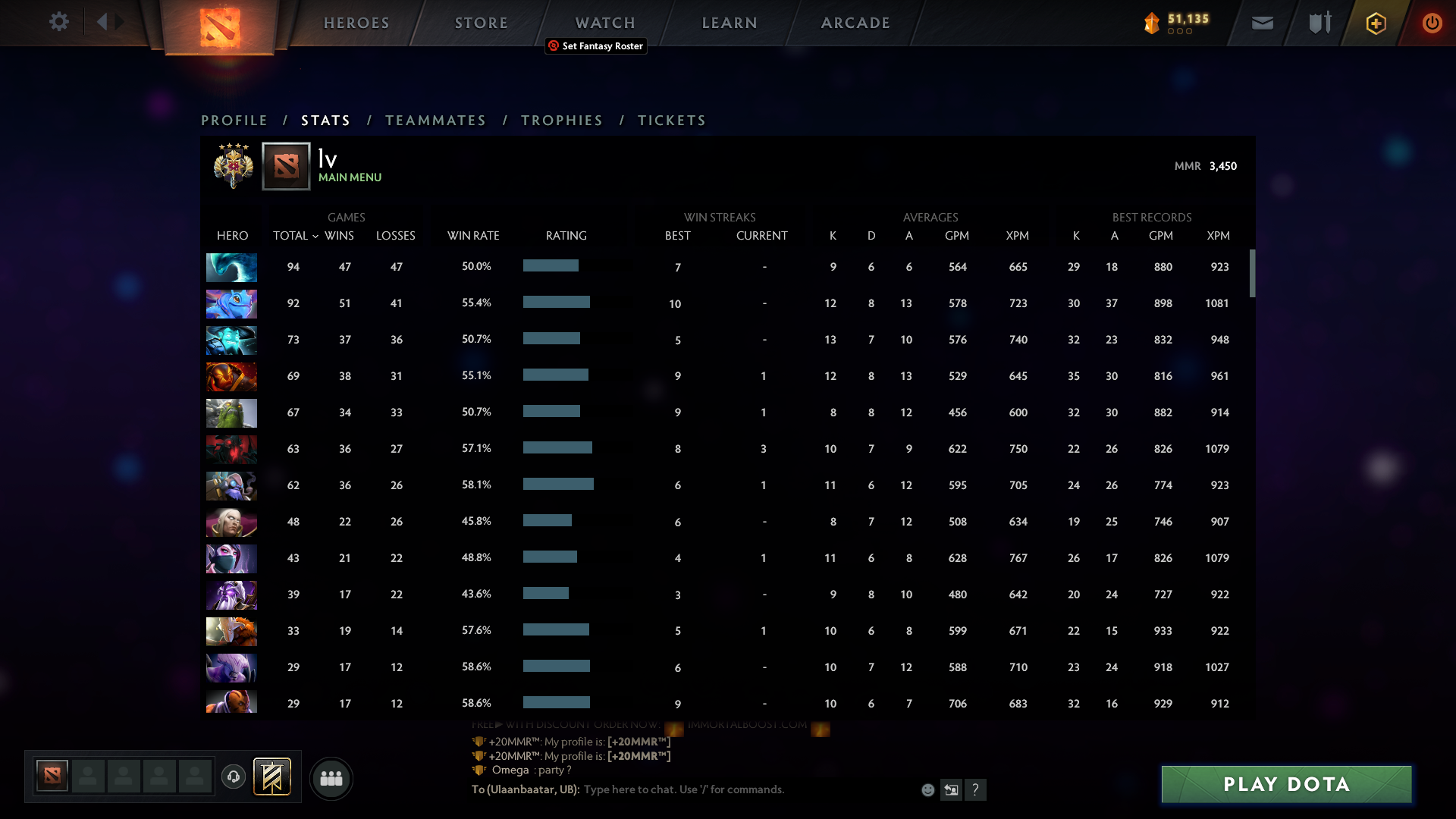Open the HEROES top menu

pyautogui.click(x=356, y=23)
